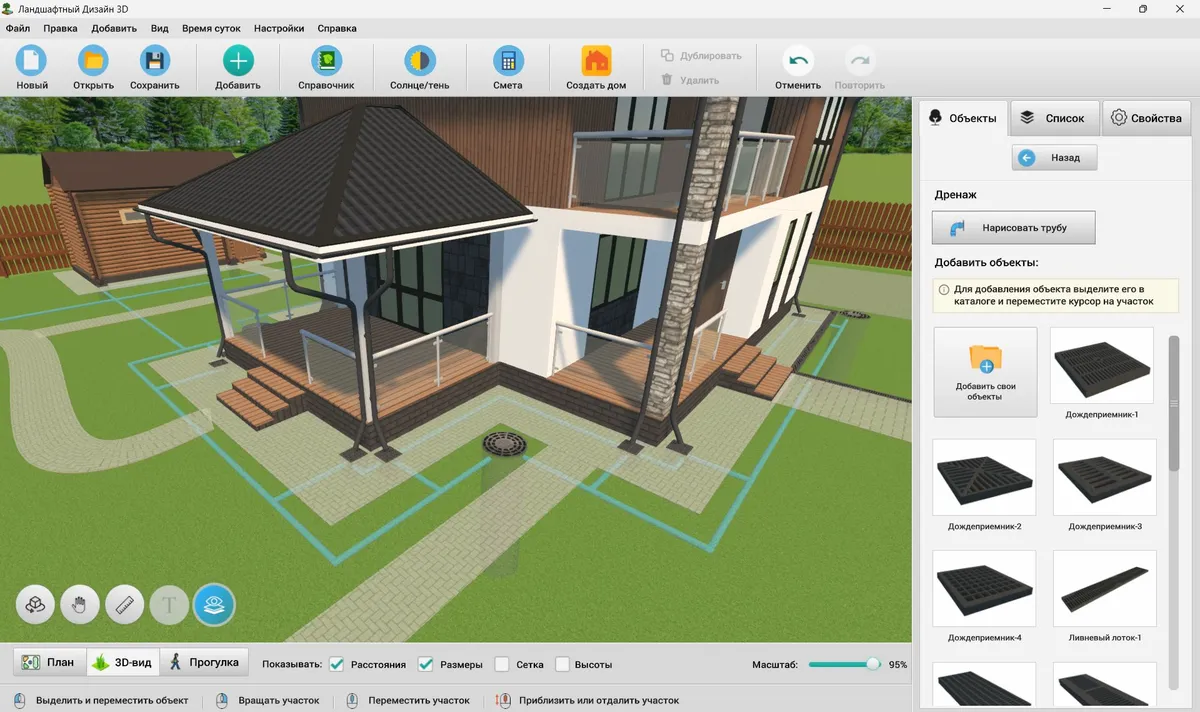Enable the Высоты heights checkbox
This screenshot has height=712, width=1200.
click(562, 664)
